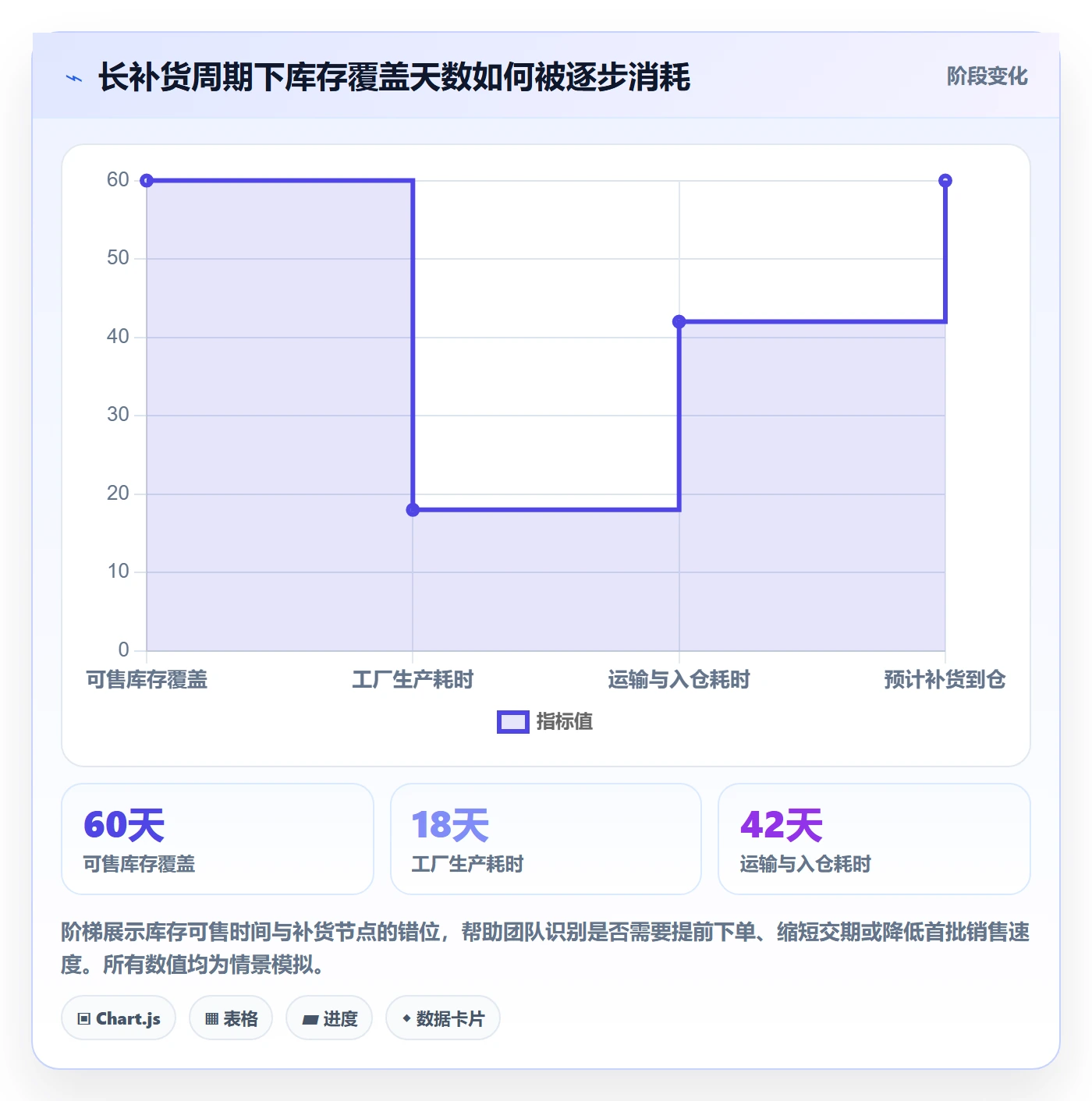The width and height of the screenshot is (1092, 1101).
Task: Click the 阶段变化 label in header
Action: [987, 76]
